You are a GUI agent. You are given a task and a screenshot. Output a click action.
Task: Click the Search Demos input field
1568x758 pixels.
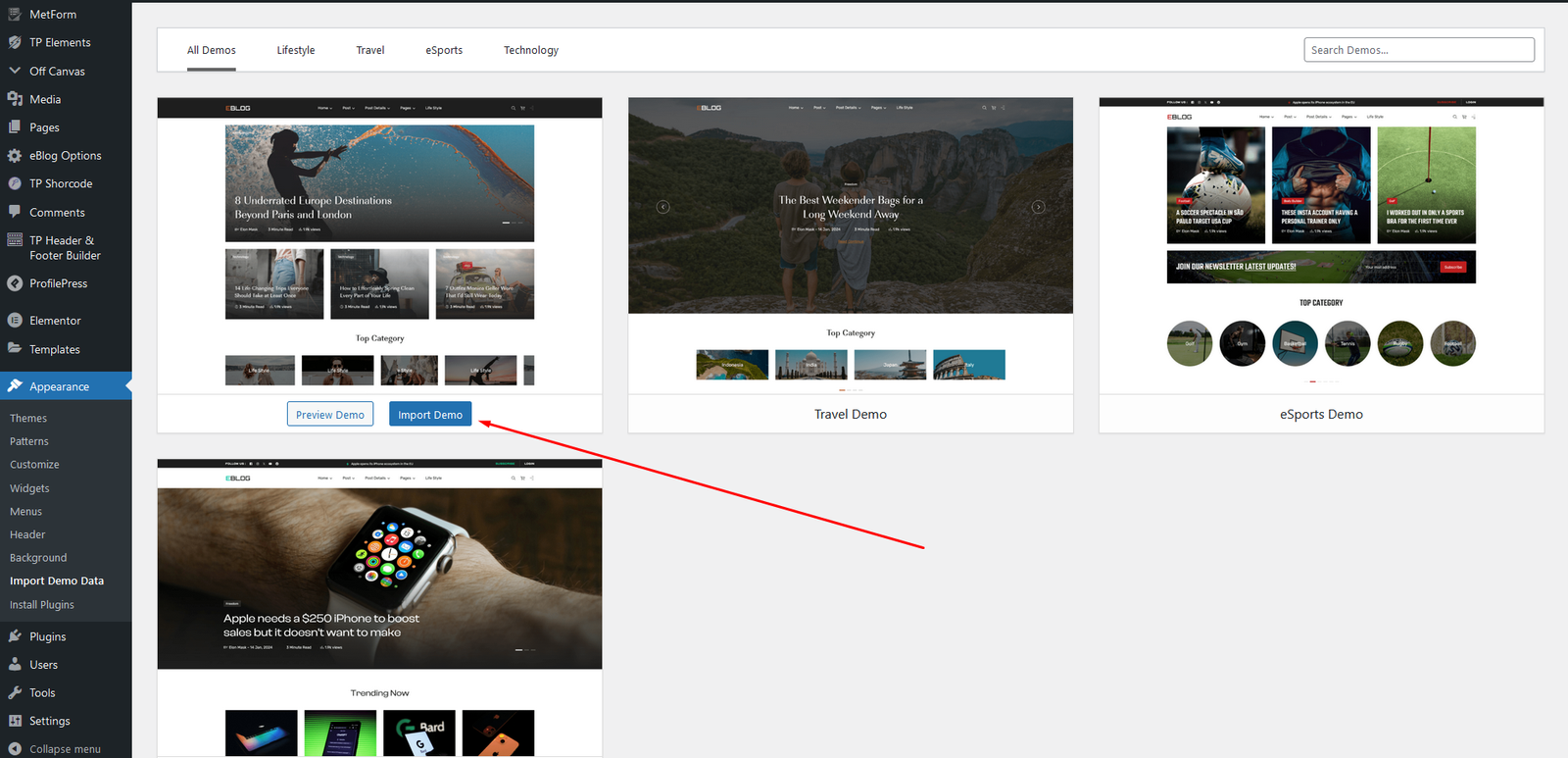1418,50
